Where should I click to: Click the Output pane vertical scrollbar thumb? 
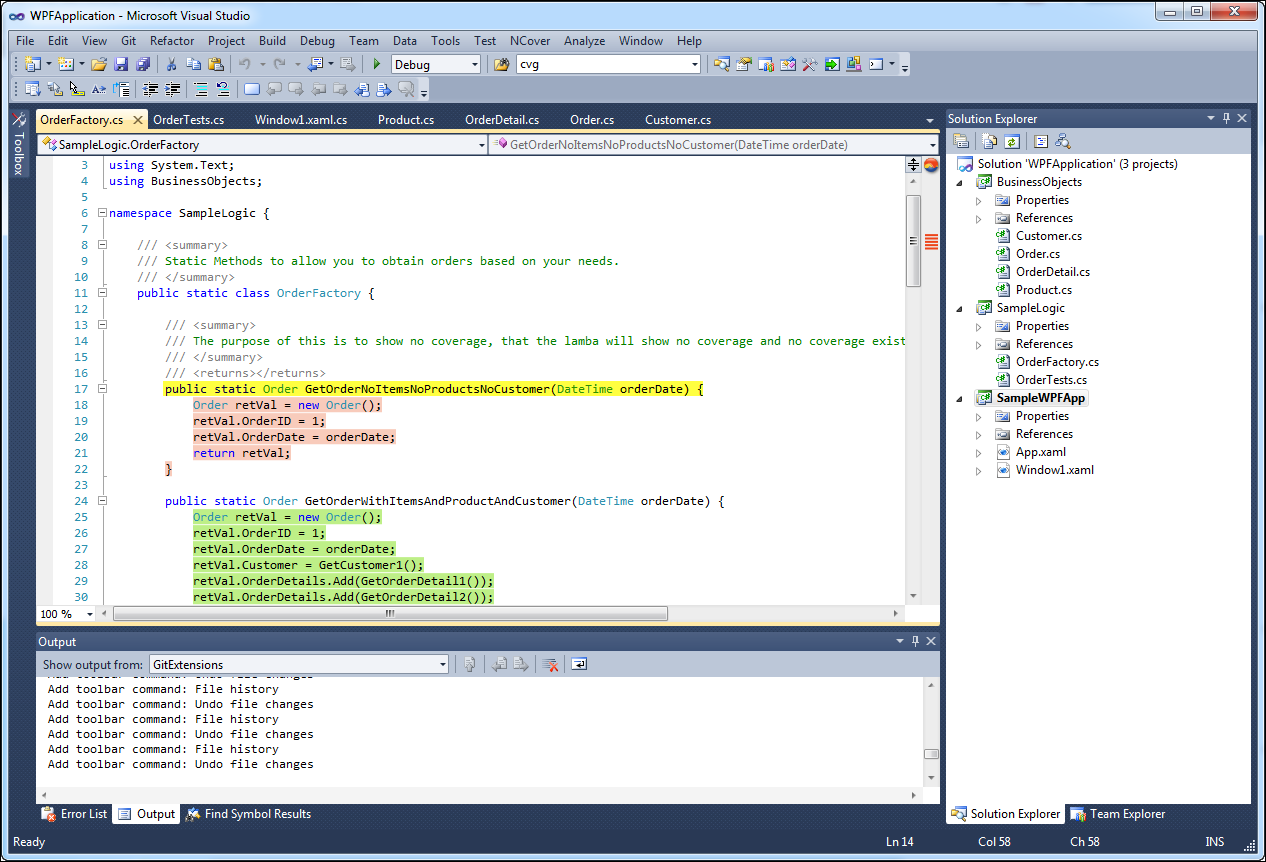coord(931,755)
